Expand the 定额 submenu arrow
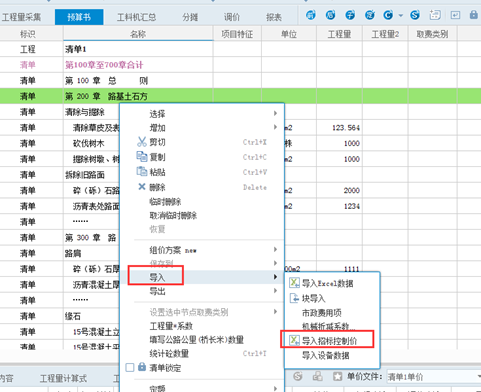The width and height of the screenshot is (481, 392). point(275,388)
